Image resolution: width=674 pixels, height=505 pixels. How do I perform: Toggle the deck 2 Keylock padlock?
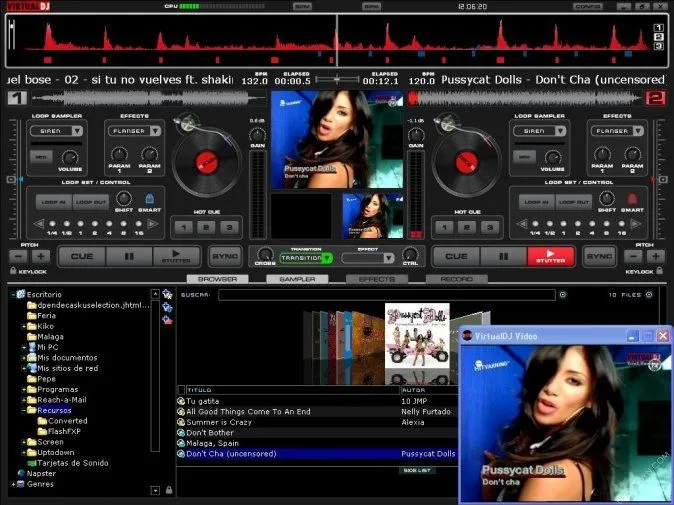pyautogui.click(x=659, y=270)
